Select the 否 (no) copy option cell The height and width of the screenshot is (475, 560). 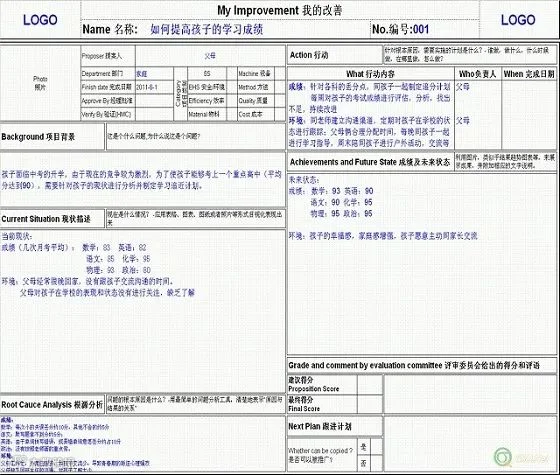(364, 463)
